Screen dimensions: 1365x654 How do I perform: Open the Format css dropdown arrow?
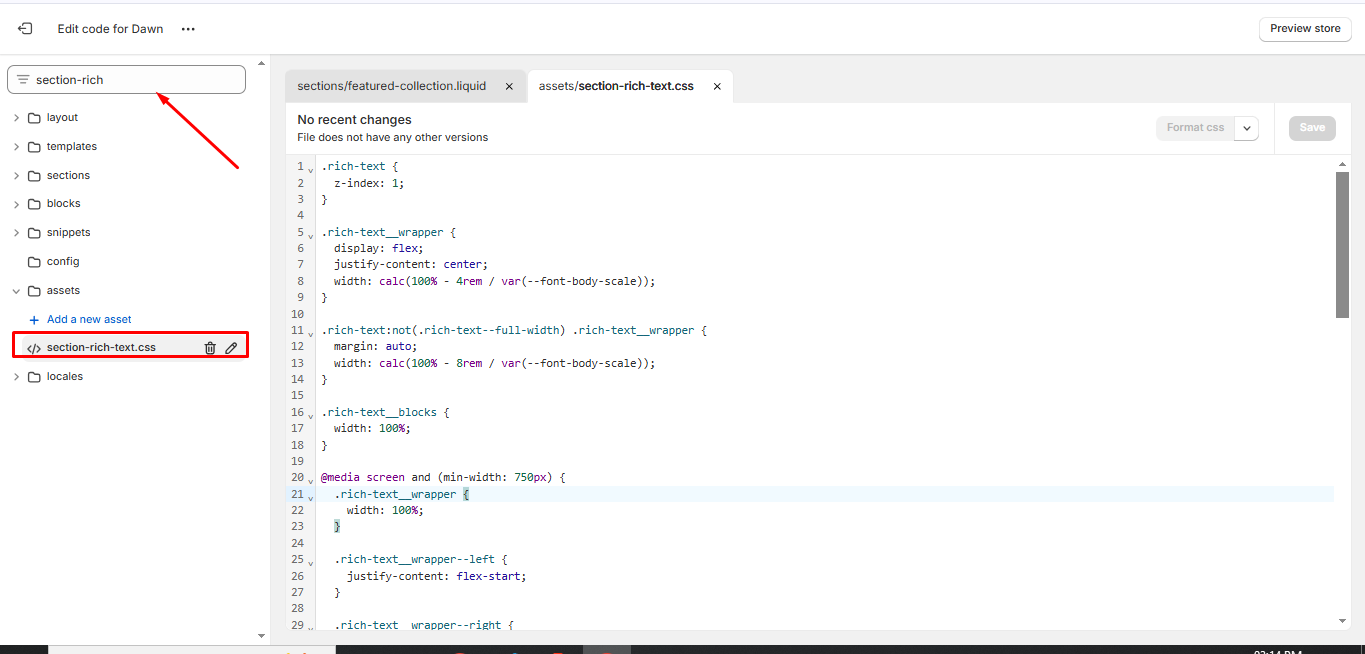[x=1247, y=128]
